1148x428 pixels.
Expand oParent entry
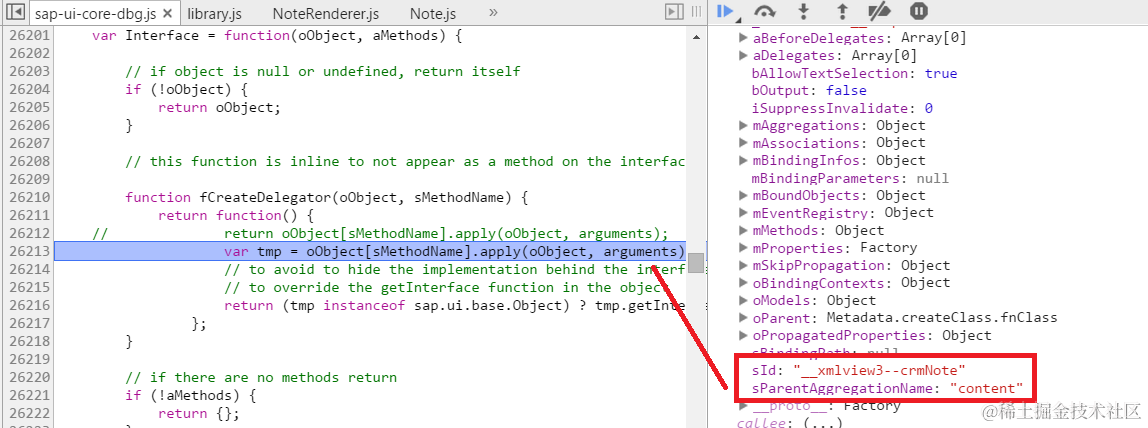click(743, 318)
